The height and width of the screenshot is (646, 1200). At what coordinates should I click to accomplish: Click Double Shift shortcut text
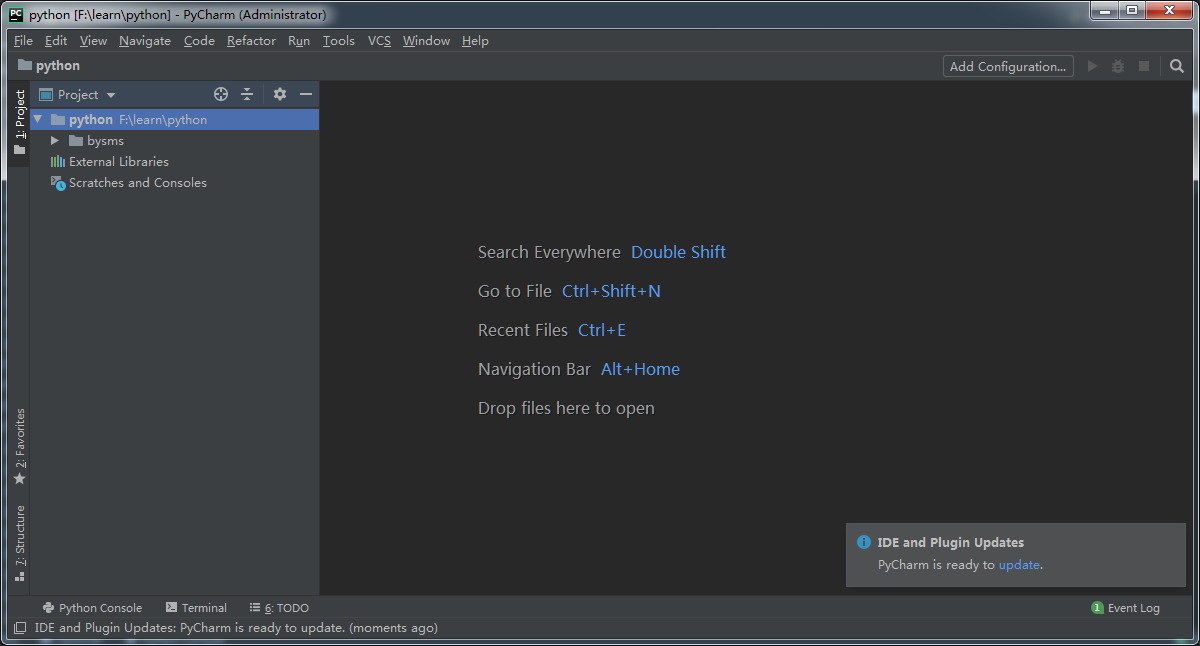click(x=678, y=252)
